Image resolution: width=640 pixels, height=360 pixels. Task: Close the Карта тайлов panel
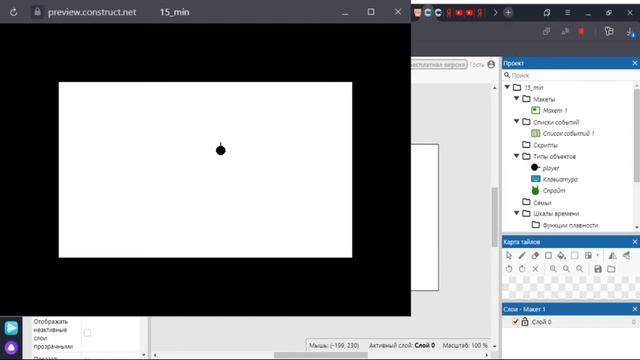(x=635, y=242)
